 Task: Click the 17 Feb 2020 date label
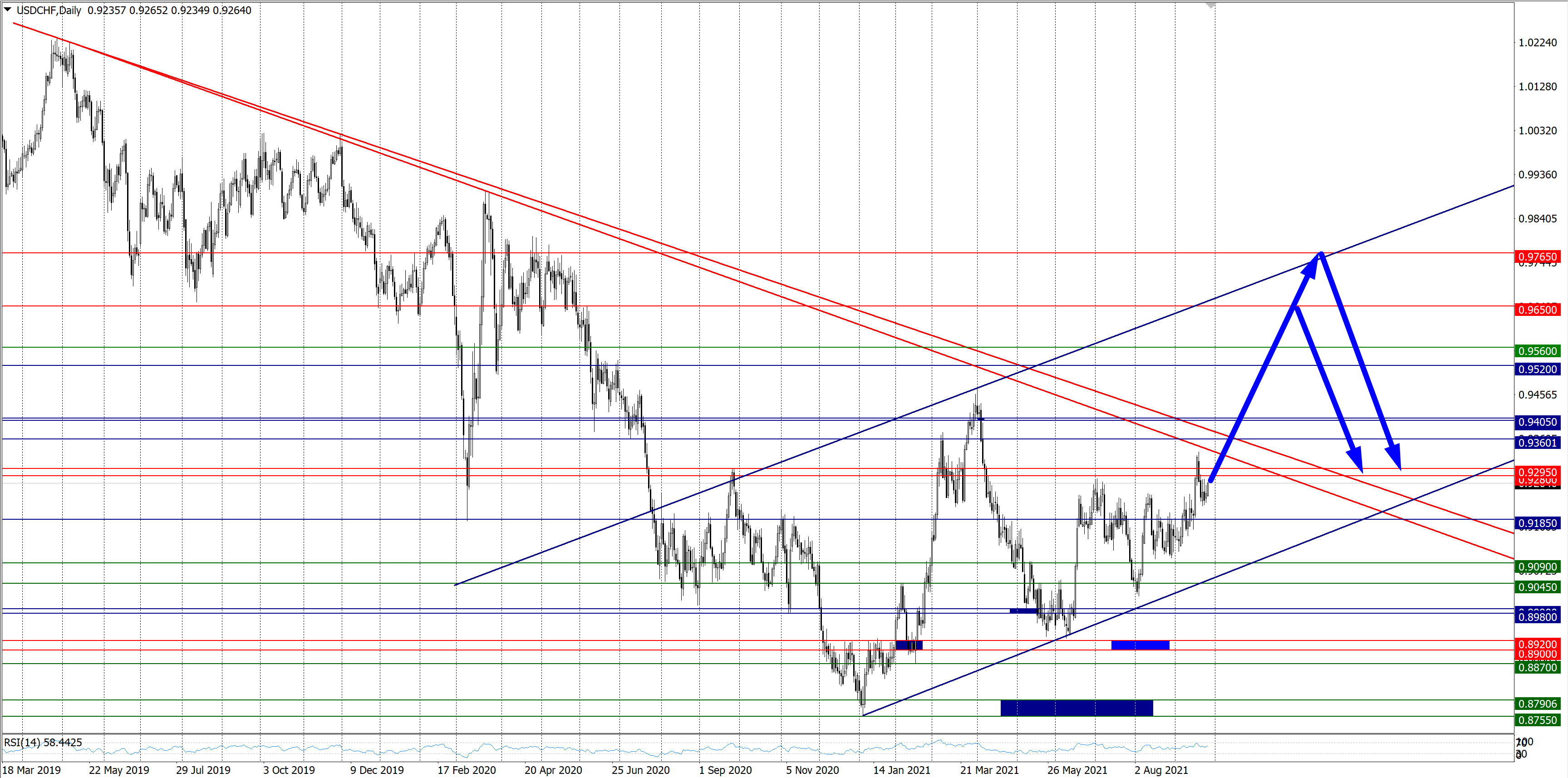466,770
